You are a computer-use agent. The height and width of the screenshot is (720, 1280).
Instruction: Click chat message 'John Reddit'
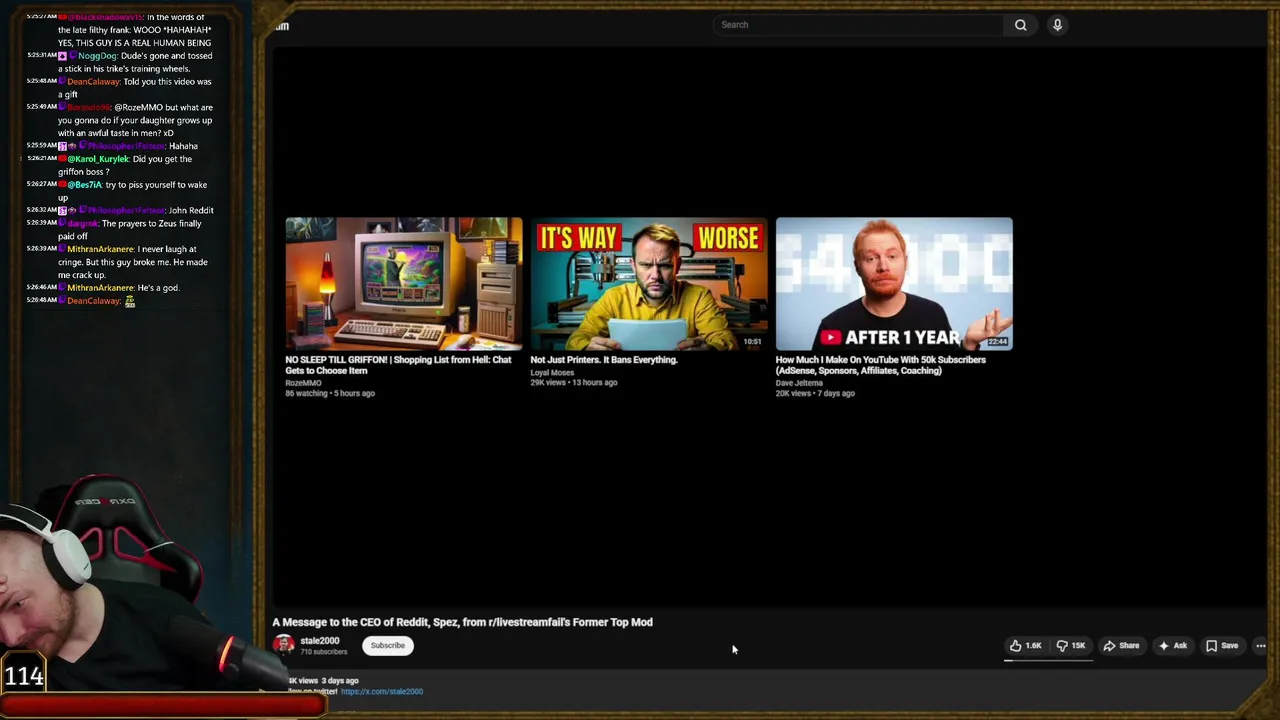point(191,211)
